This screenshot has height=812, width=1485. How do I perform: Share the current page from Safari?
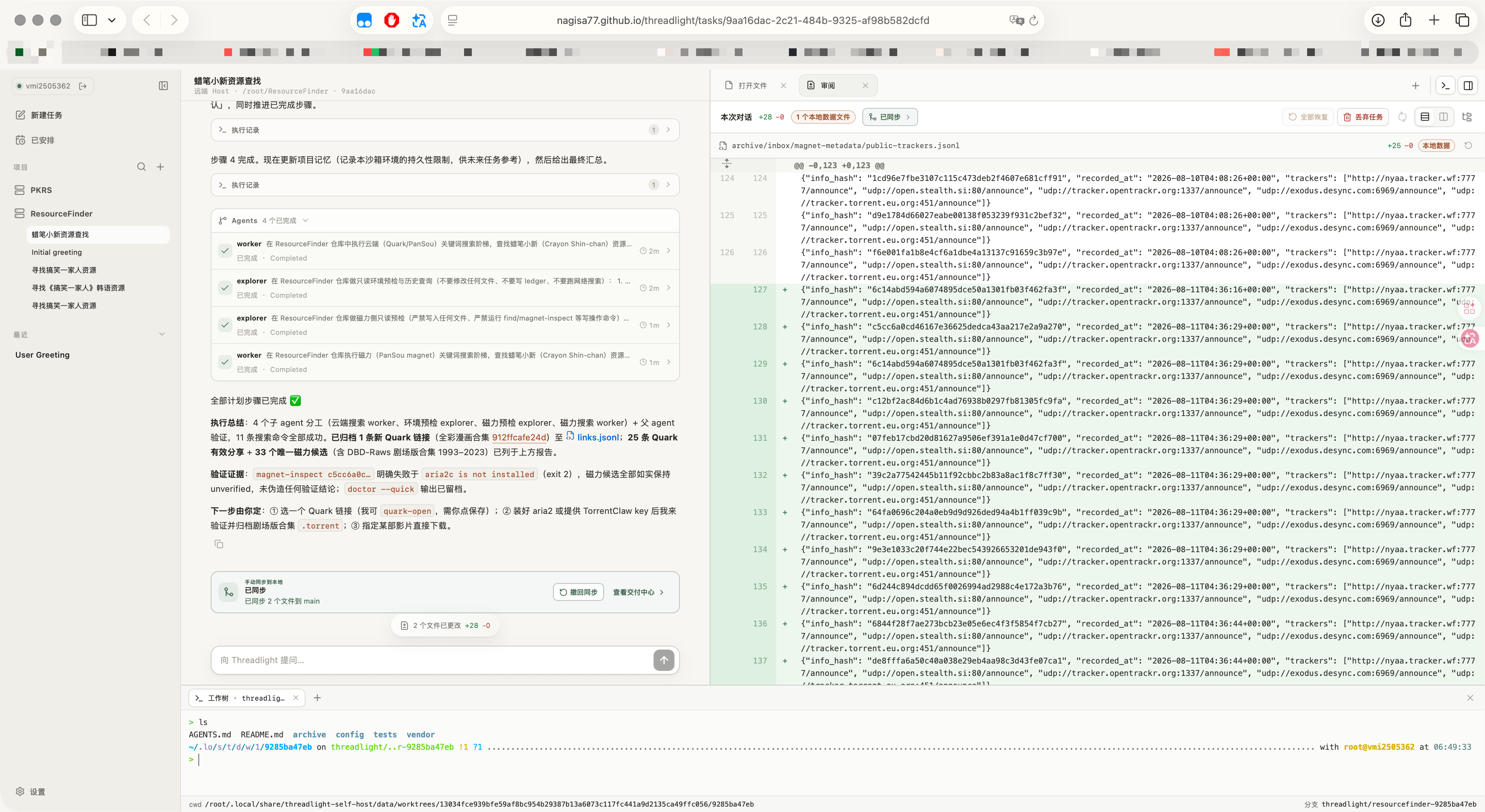tap(1405, 20)
